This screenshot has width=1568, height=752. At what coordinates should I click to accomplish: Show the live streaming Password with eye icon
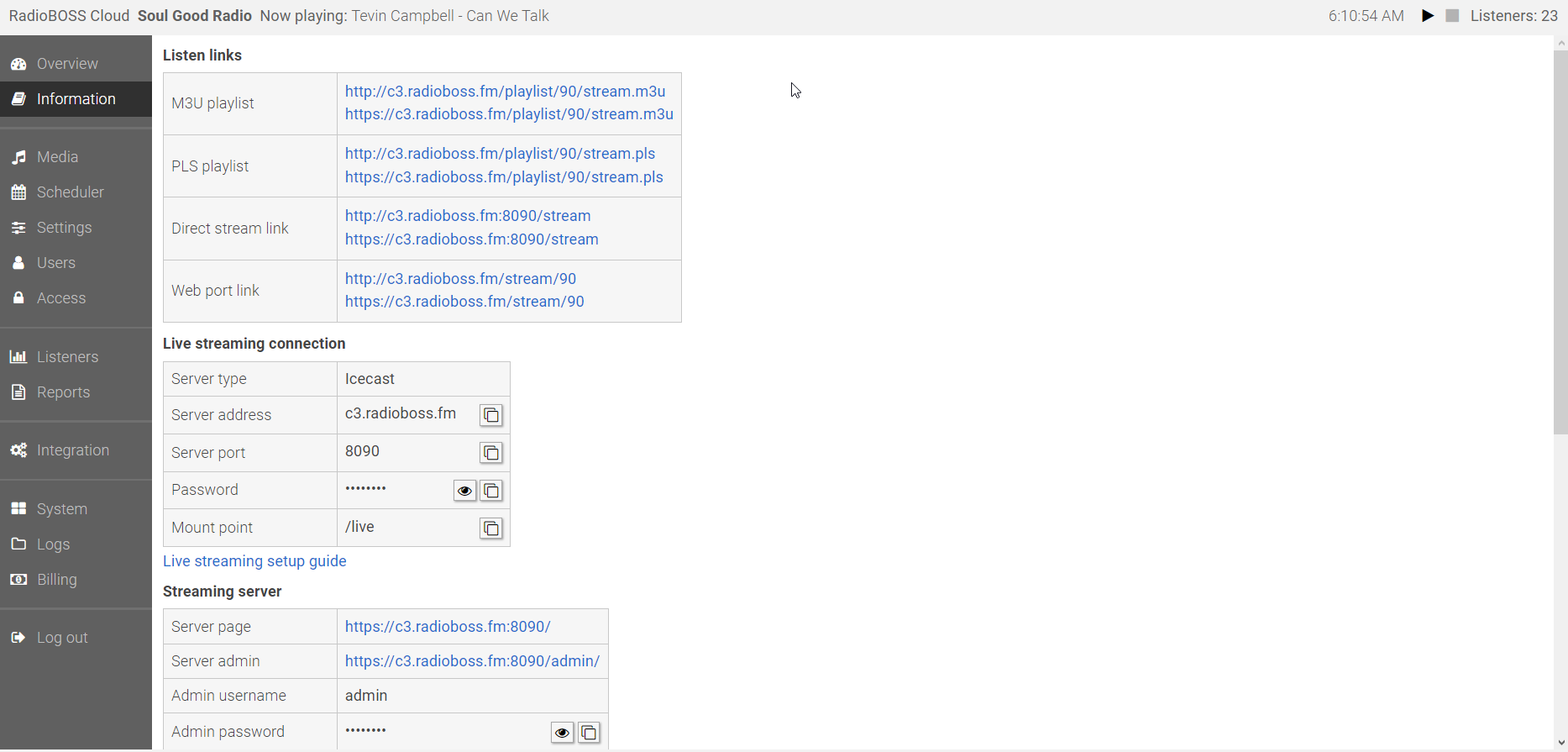point(464,491)
